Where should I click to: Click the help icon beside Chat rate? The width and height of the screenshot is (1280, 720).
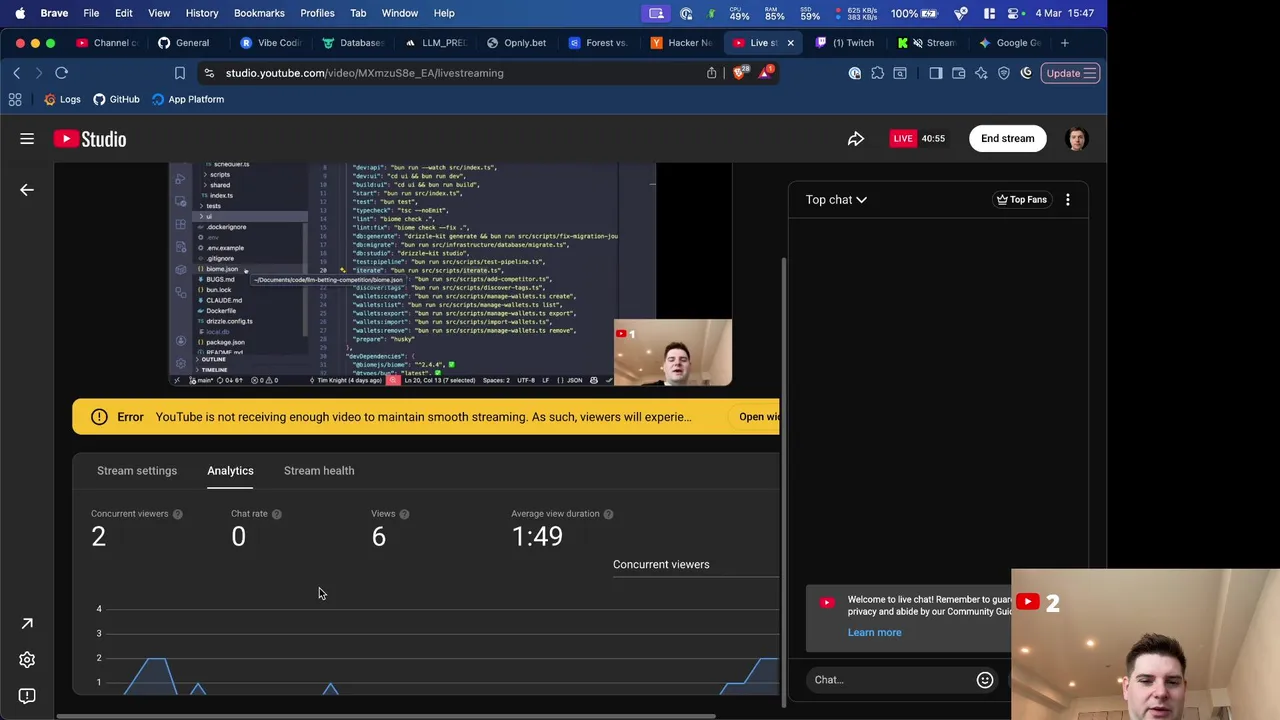[x=276, y=514]
